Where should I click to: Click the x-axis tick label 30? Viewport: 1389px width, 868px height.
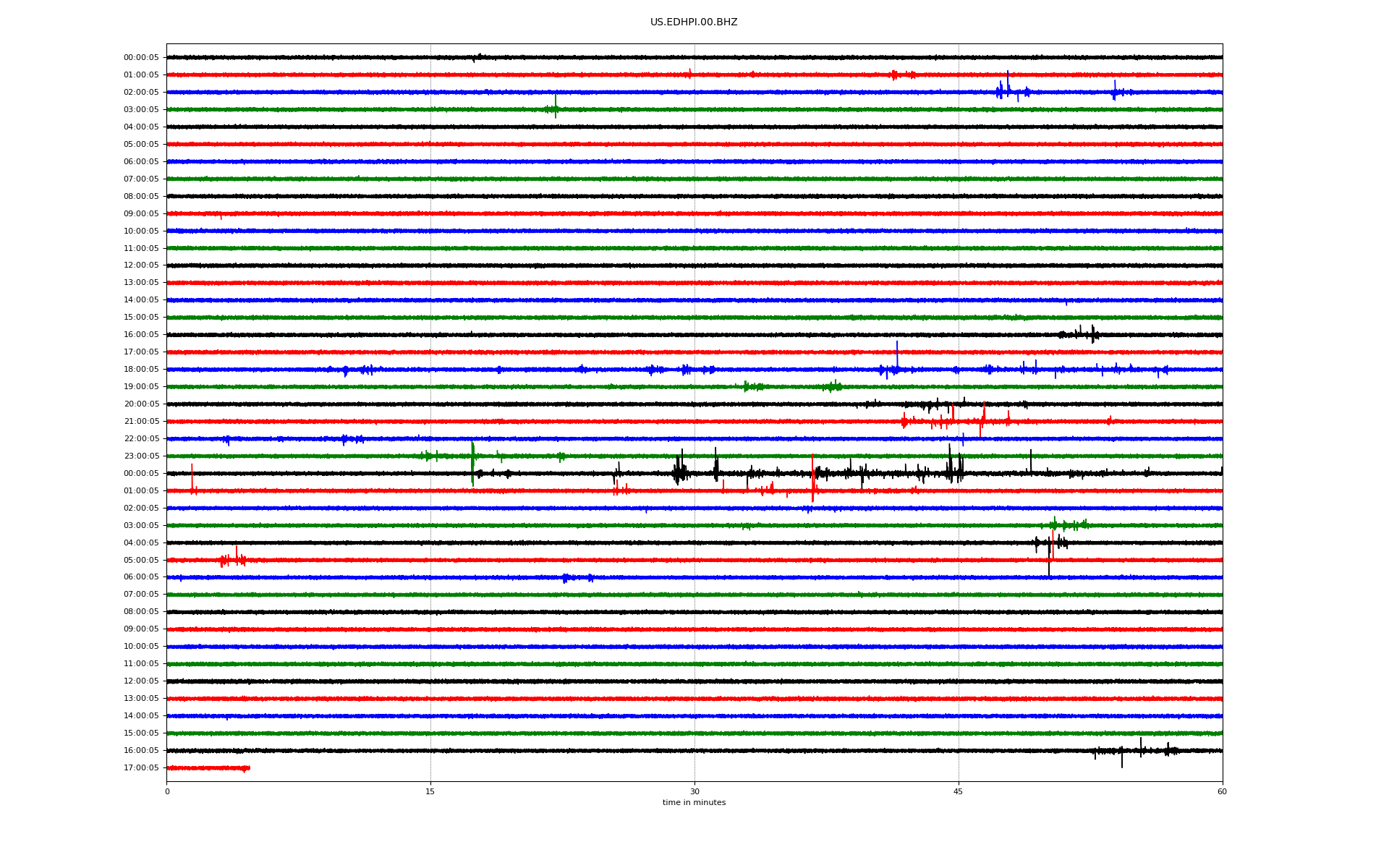[x=694, y=791]
